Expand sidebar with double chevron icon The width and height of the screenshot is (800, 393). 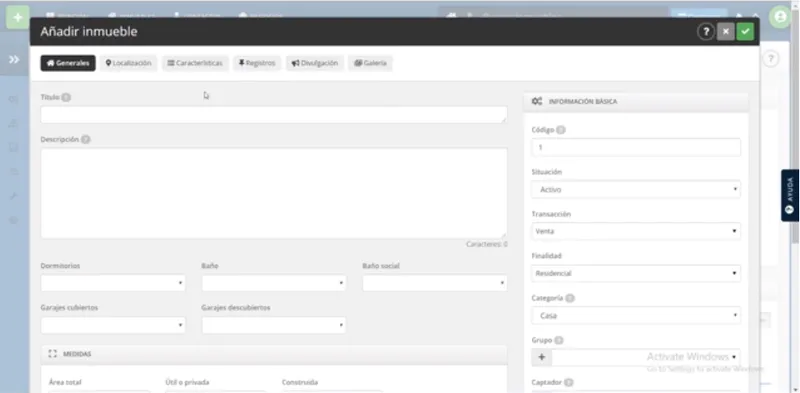pyautogui.click(x=14, y=60)
